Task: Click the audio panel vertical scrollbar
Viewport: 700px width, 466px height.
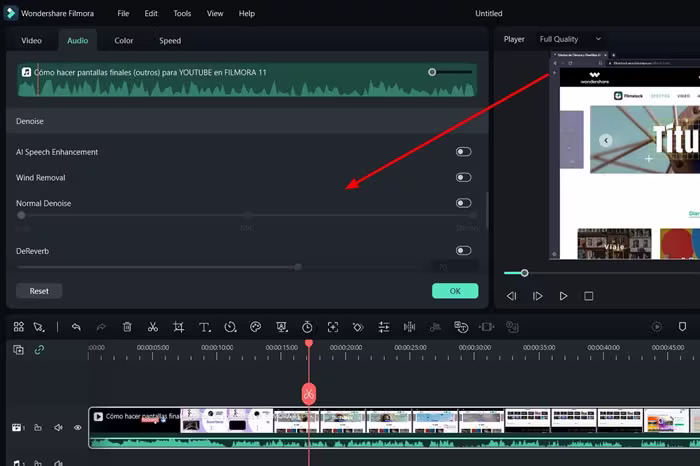Action: point(486,210)
